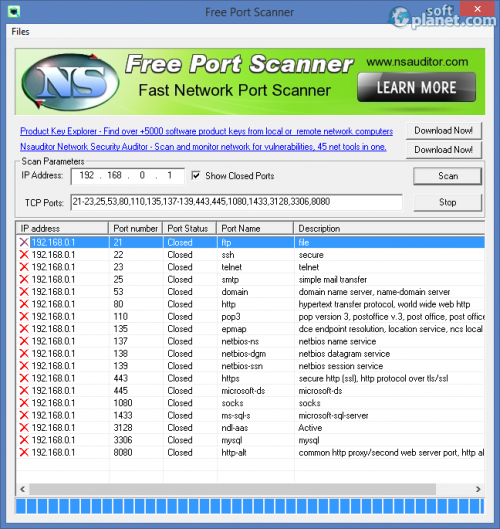This screenshot has height=529, width=500.
Task: Select the ndl-aas port name cell
Action: pos(234,428)
